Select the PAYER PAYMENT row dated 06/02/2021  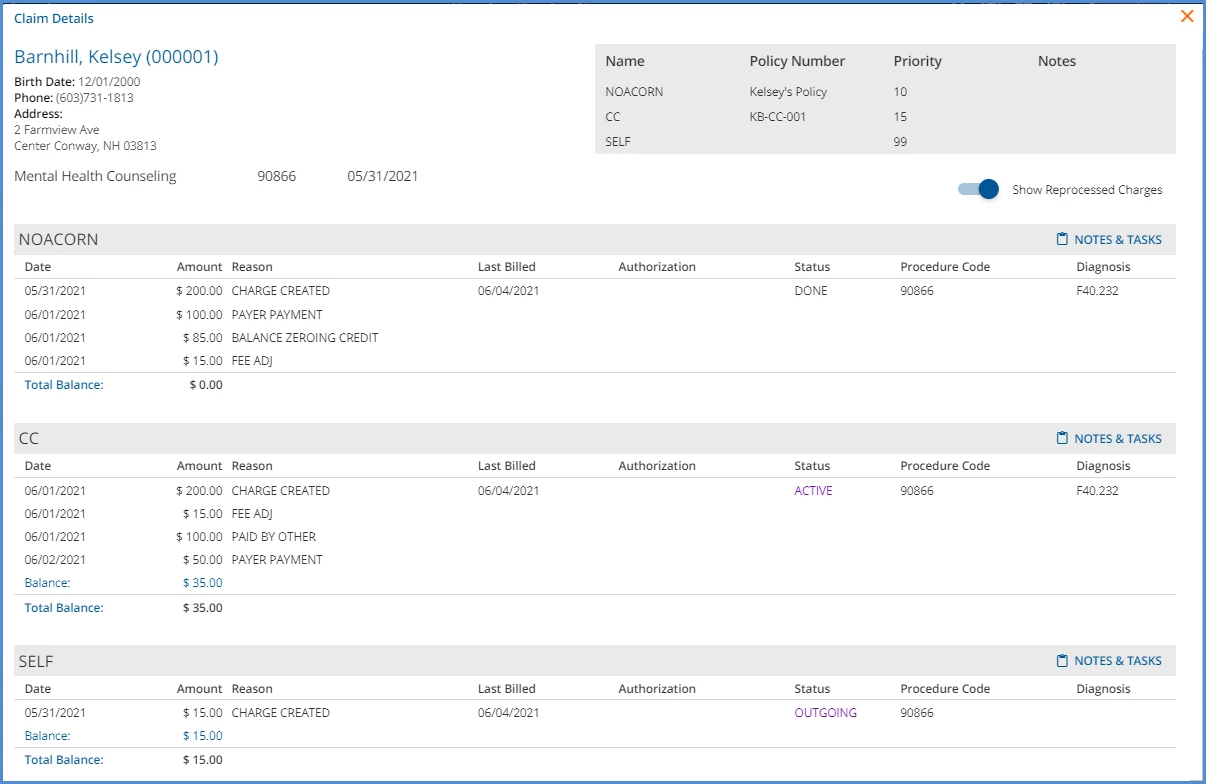pos(595,560)
